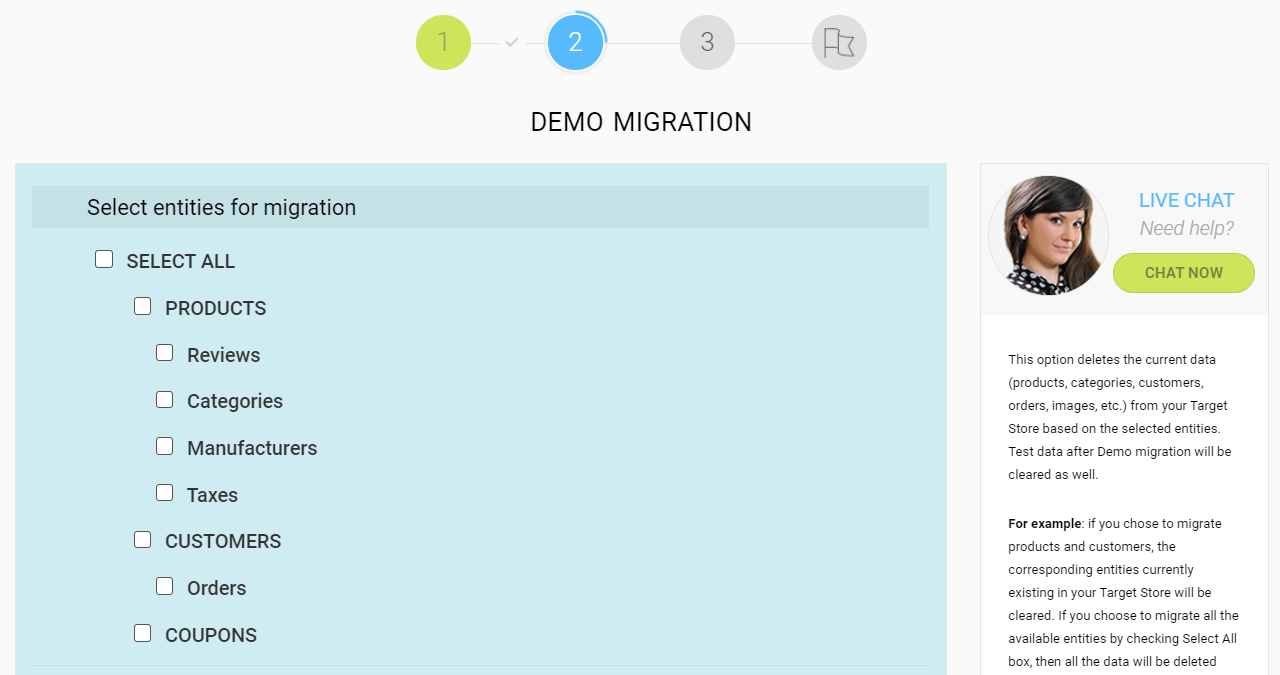This screenshot has width=1280, height=675.
Task: Check the SELECT ALL checkbox
Action: click(x=104, y=259)
